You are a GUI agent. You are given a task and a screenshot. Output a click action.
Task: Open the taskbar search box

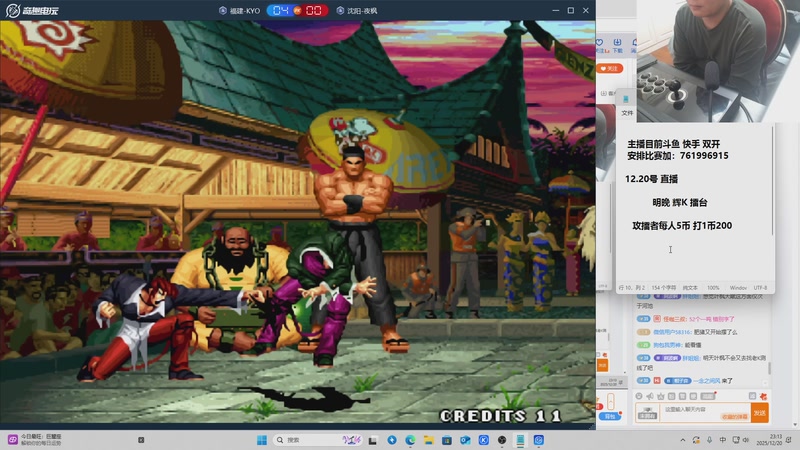318,440
